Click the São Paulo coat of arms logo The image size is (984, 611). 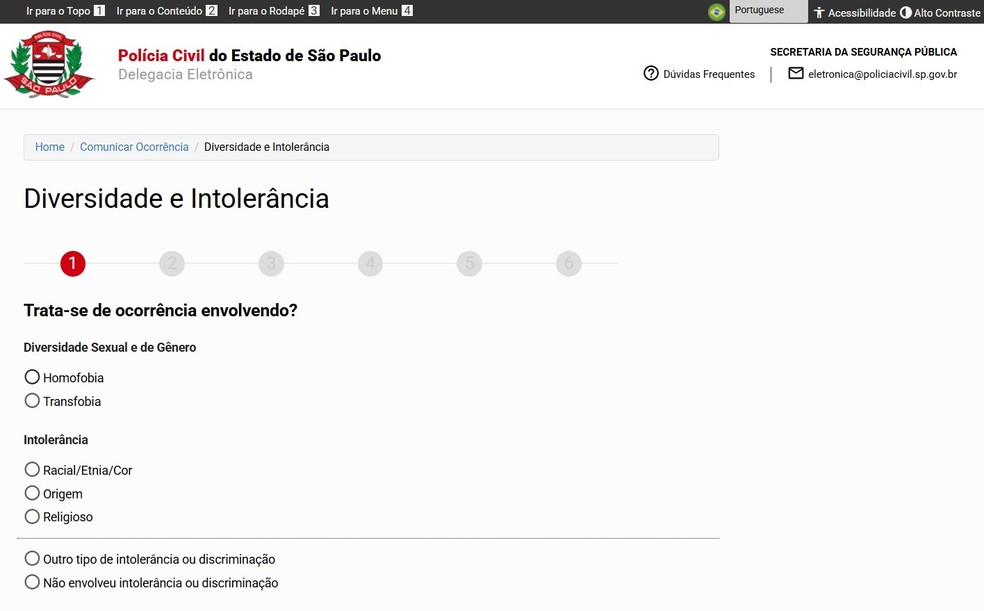point(49,64)
